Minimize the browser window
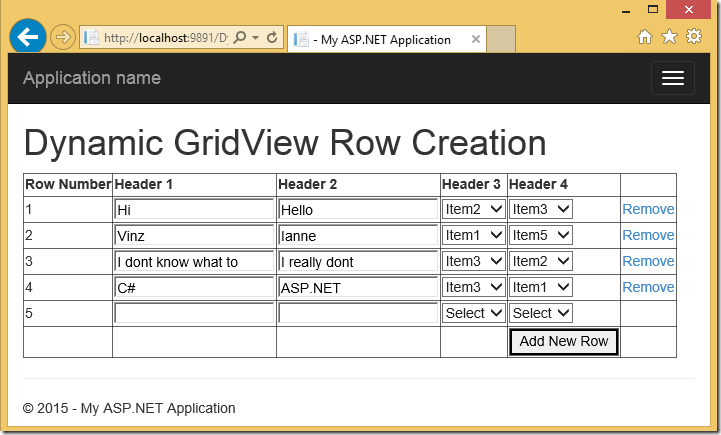Image resolution: width=721 pixels, height=435 pixels. tap(626, 10)
